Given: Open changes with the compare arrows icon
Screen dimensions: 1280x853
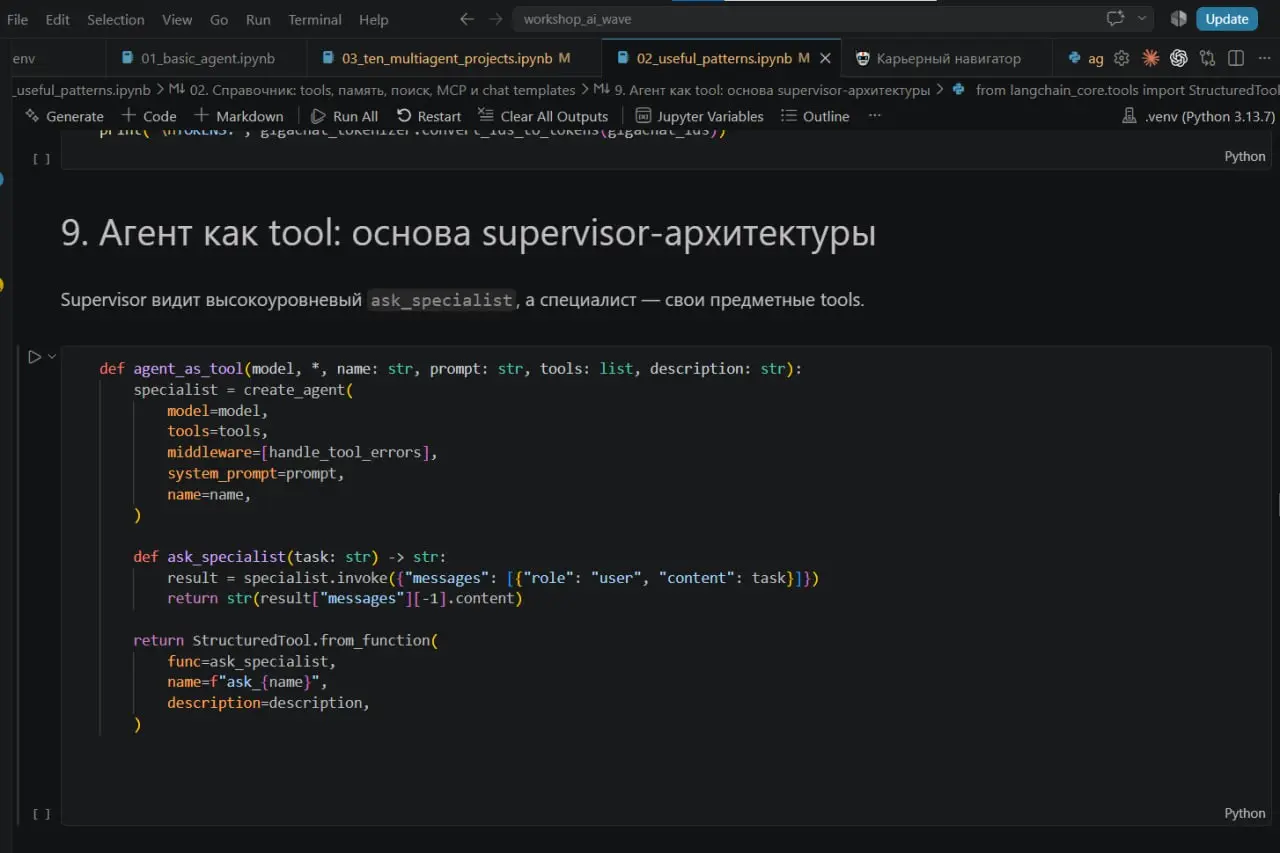Looking at the screenshot, I should click(1207, 58).
